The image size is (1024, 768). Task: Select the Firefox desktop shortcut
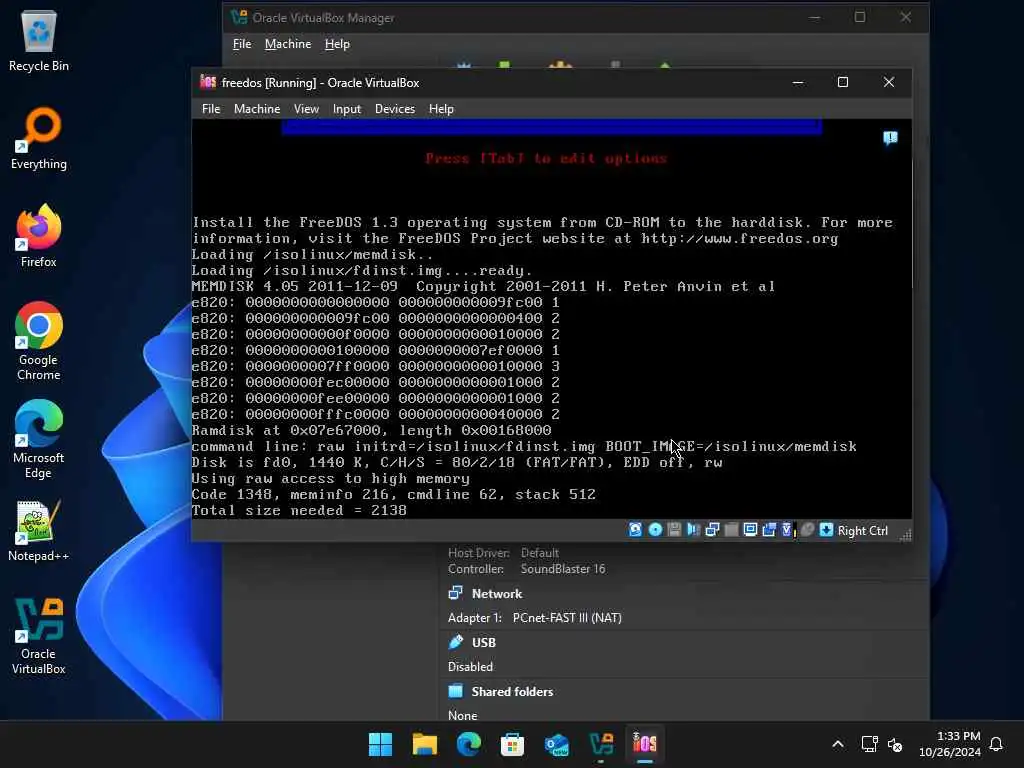39,236
